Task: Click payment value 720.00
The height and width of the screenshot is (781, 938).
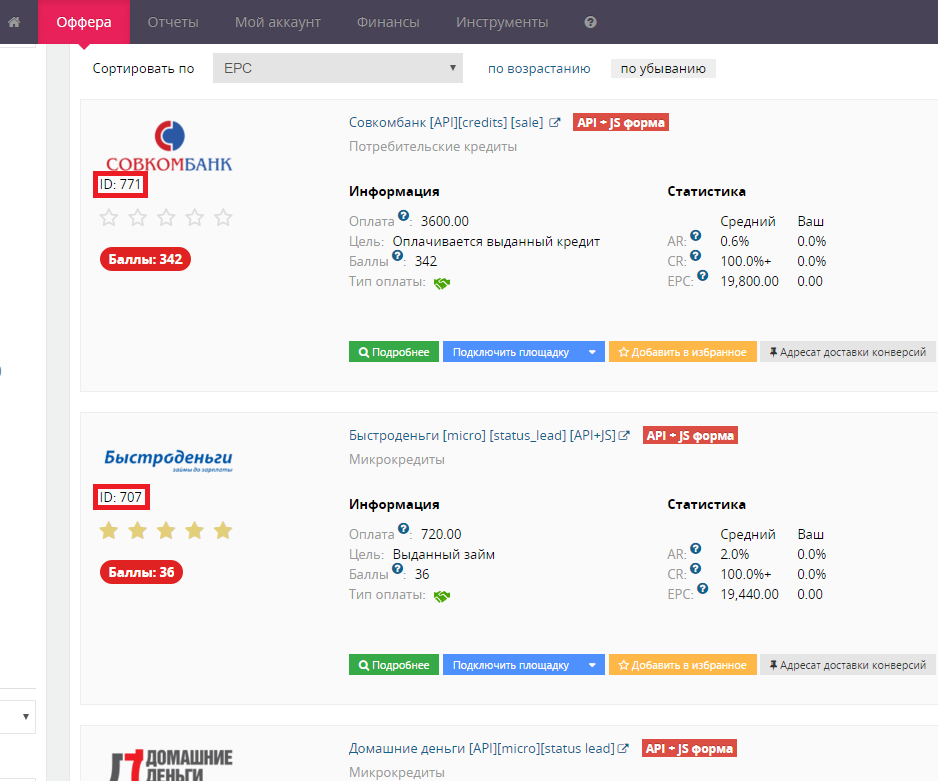Action: click(x=441, y=535)
